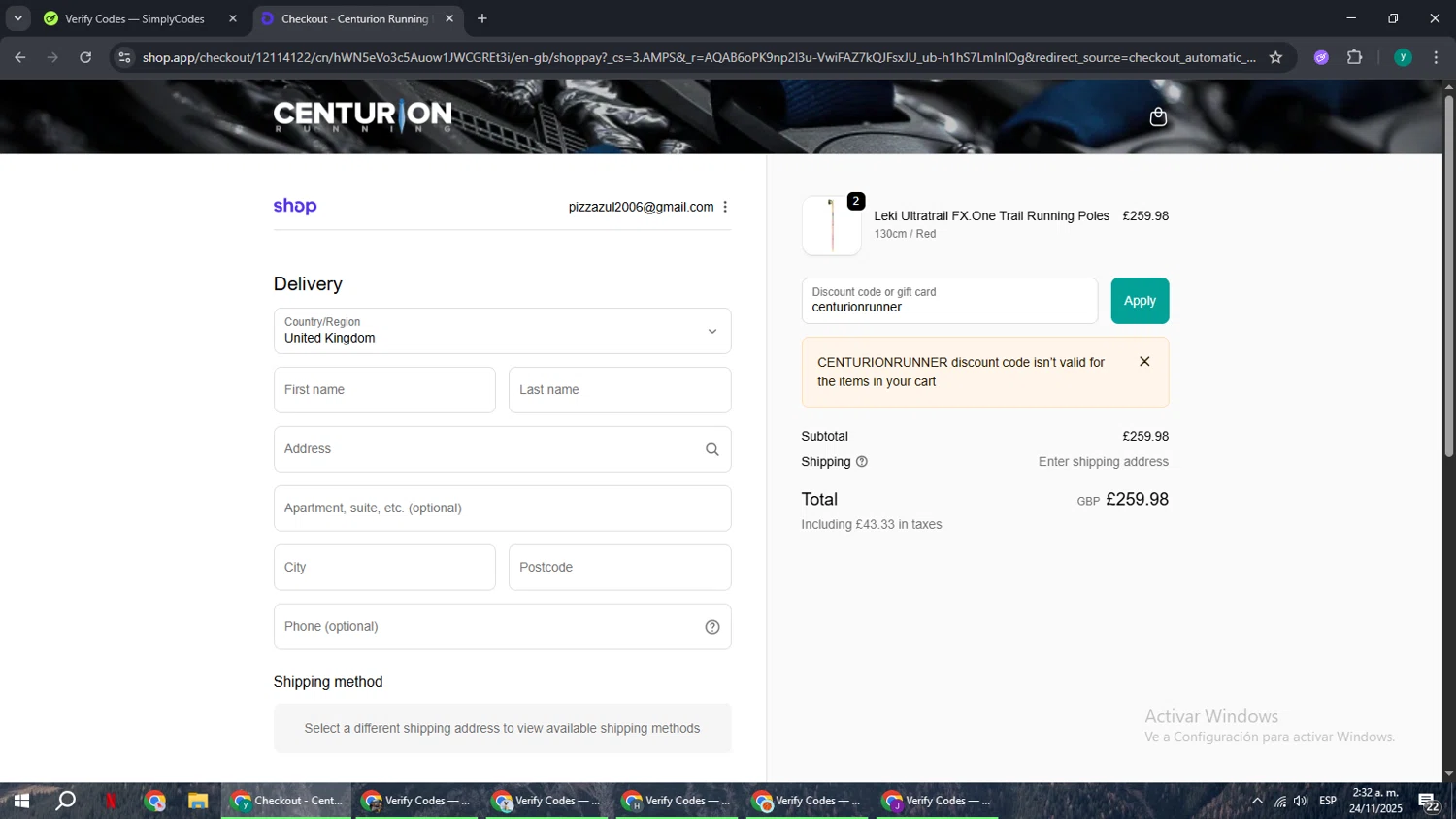
Task: Click the First name field
Action: pos(384,390)
